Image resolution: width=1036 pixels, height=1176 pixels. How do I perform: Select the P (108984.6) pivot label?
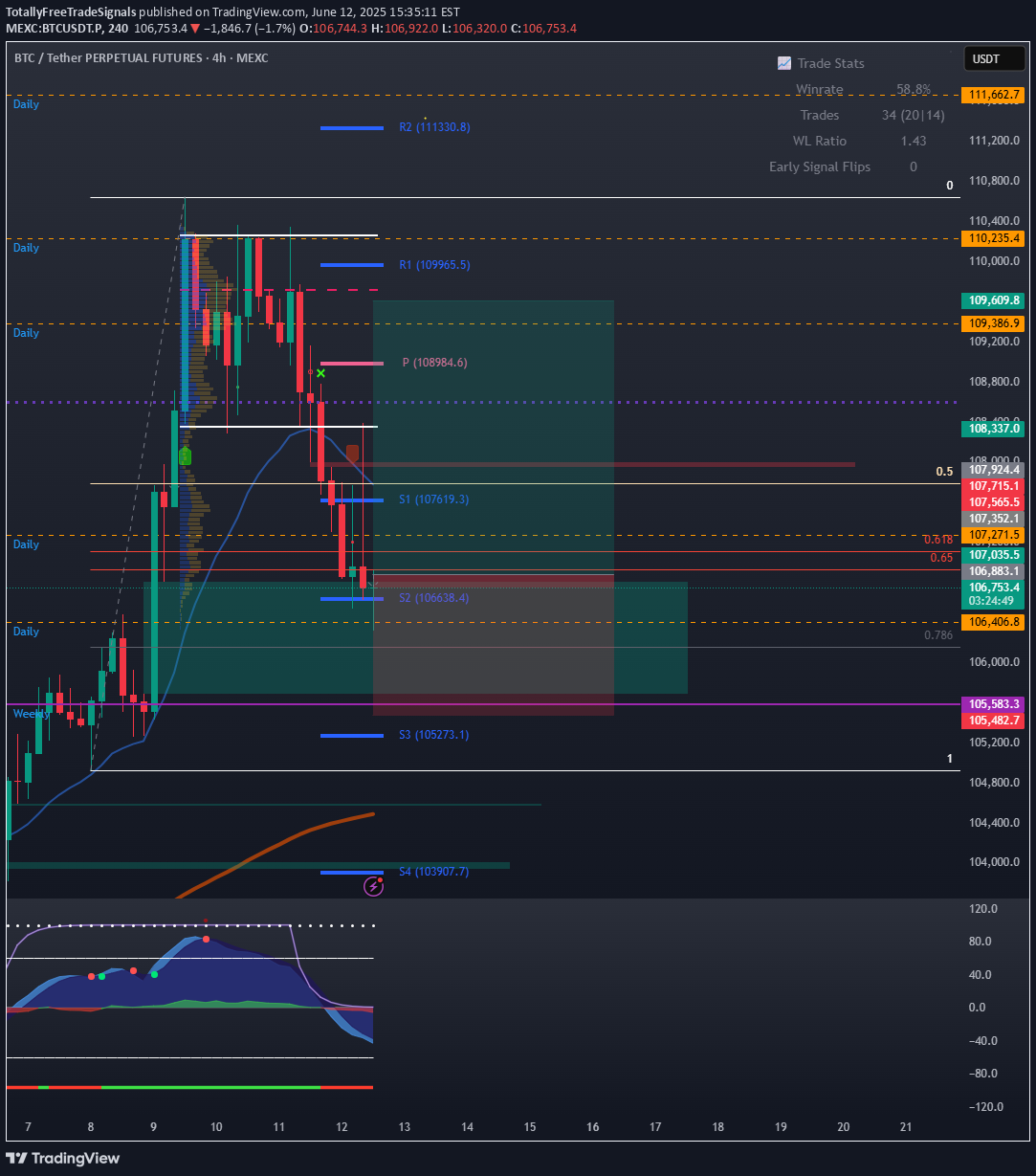(434, 364)
